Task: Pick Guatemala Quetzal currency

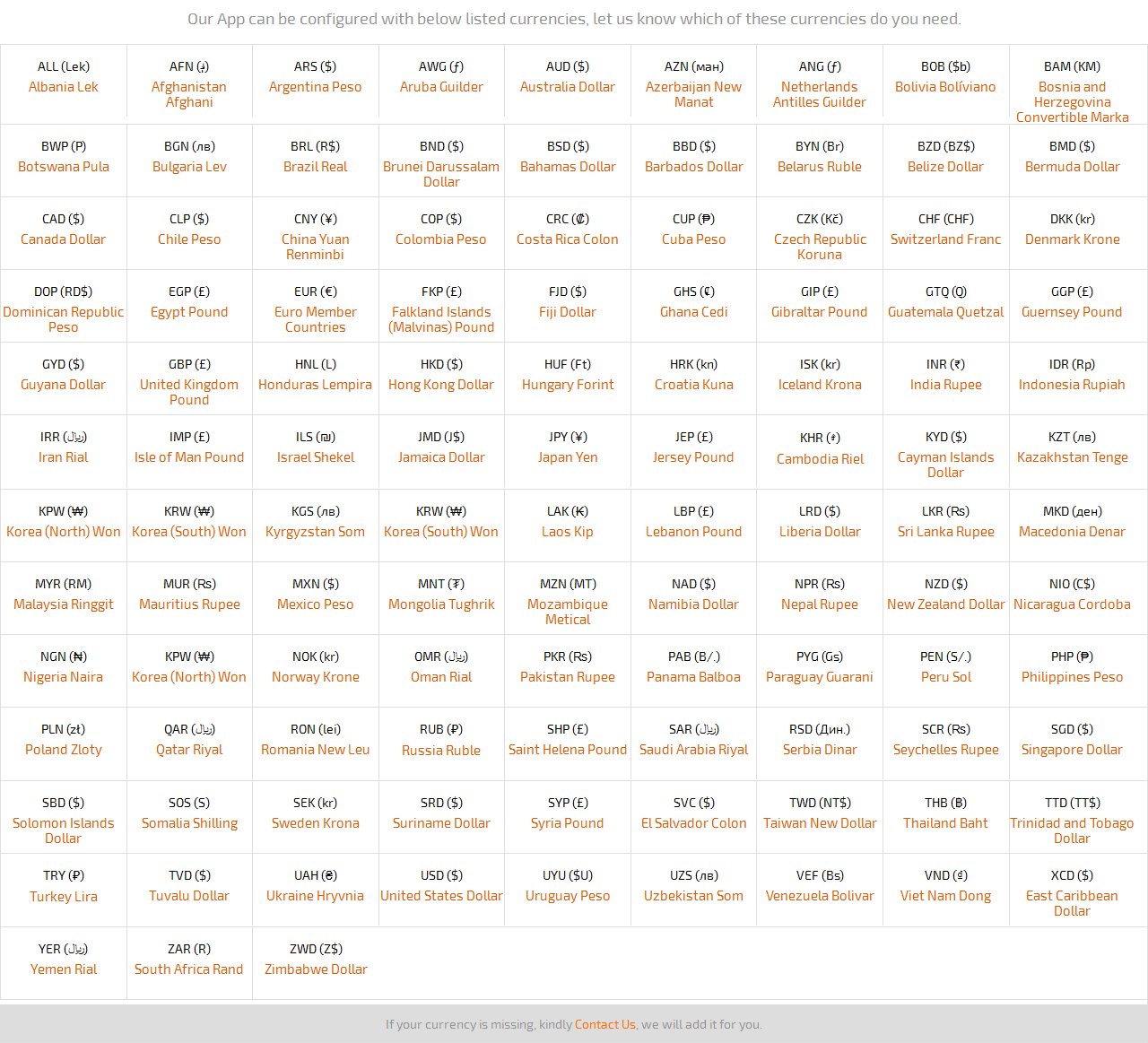Action: coord(945,312)
